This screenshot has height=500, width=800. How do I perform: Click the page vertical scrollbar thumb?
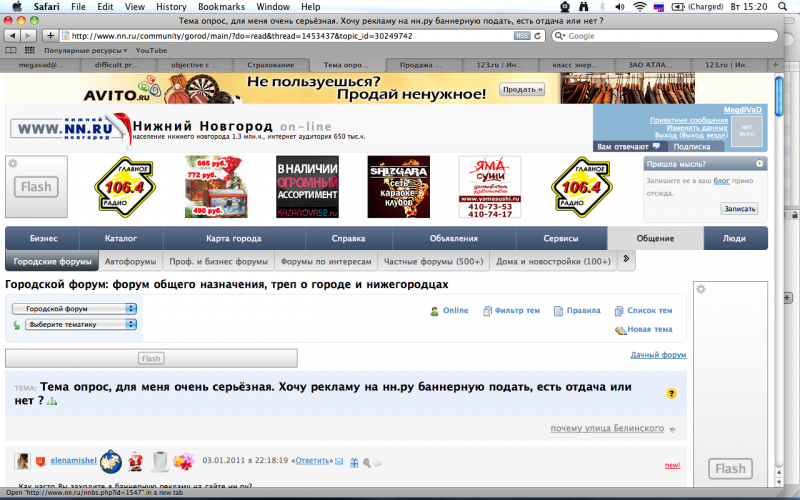779,96
